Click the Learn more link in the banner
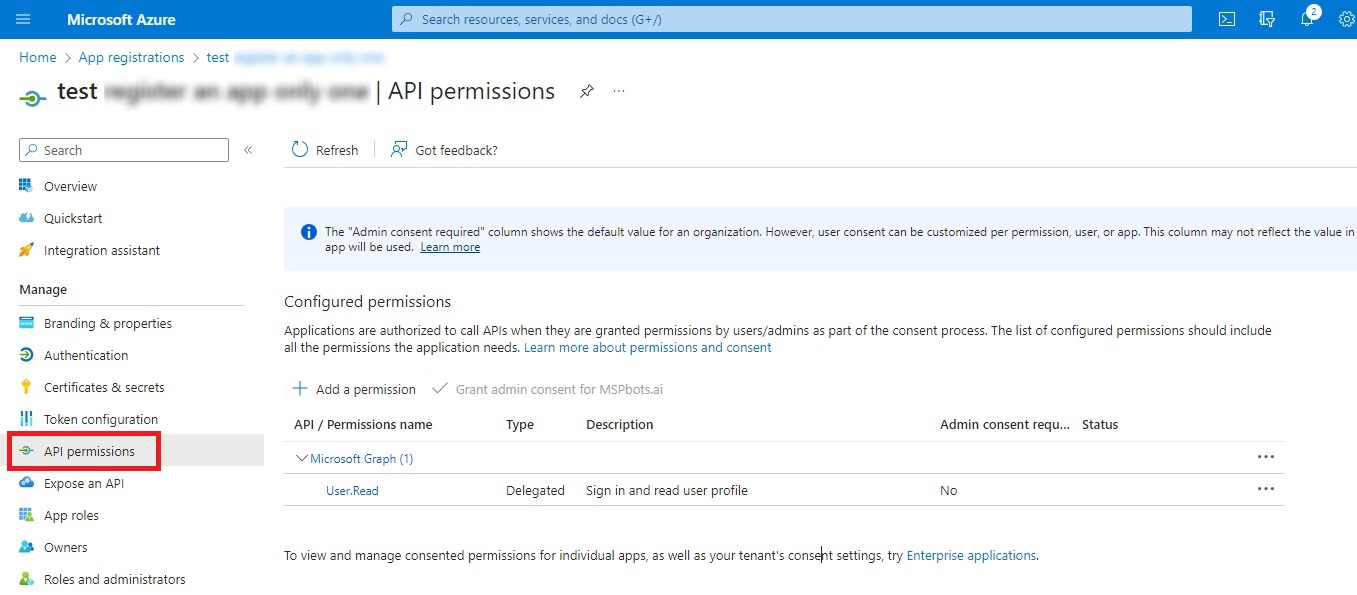This screenshot has width=1357, height=595. [x=450, y=246]
